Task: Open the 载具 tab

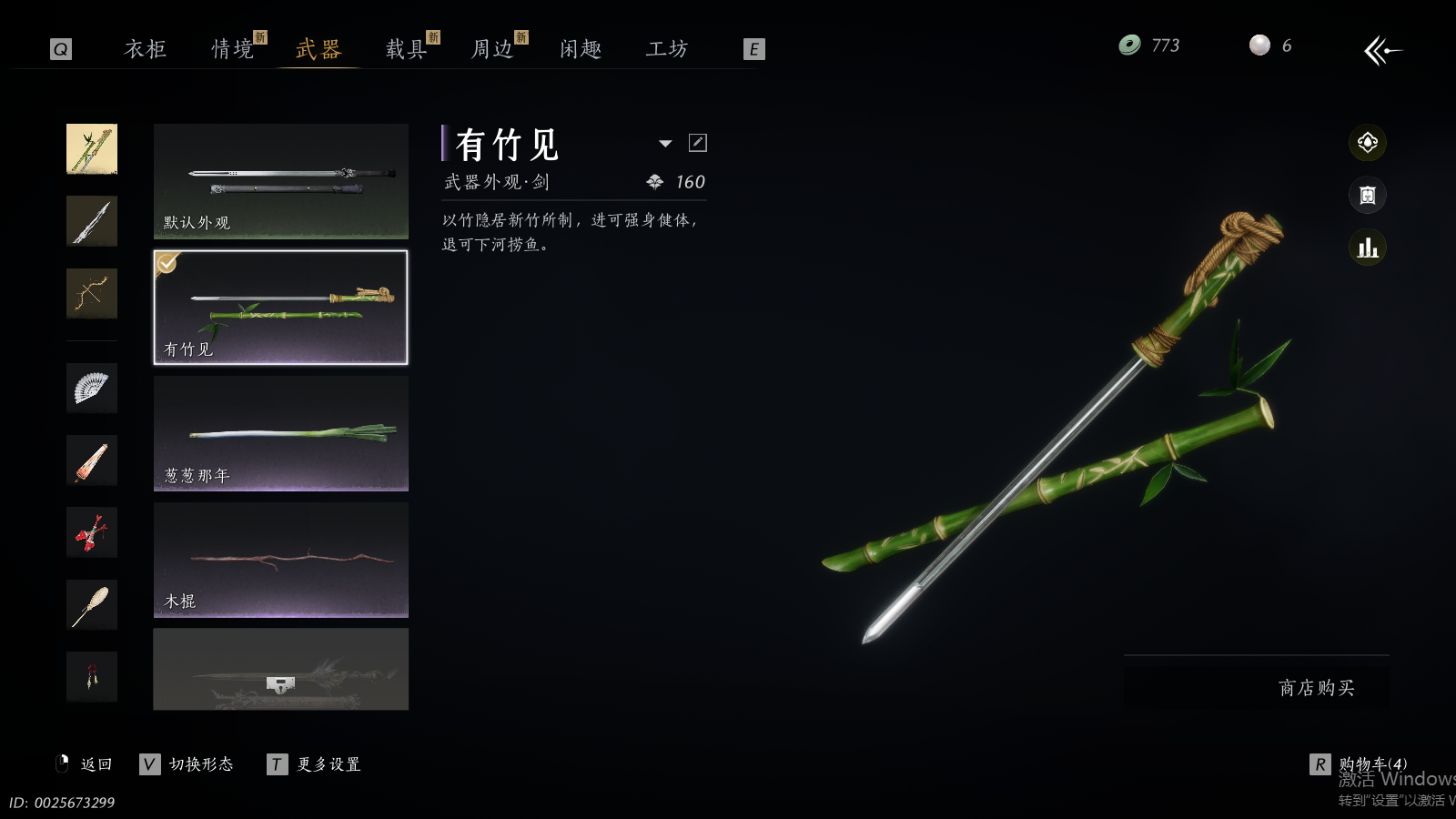Action: point(407,49)
